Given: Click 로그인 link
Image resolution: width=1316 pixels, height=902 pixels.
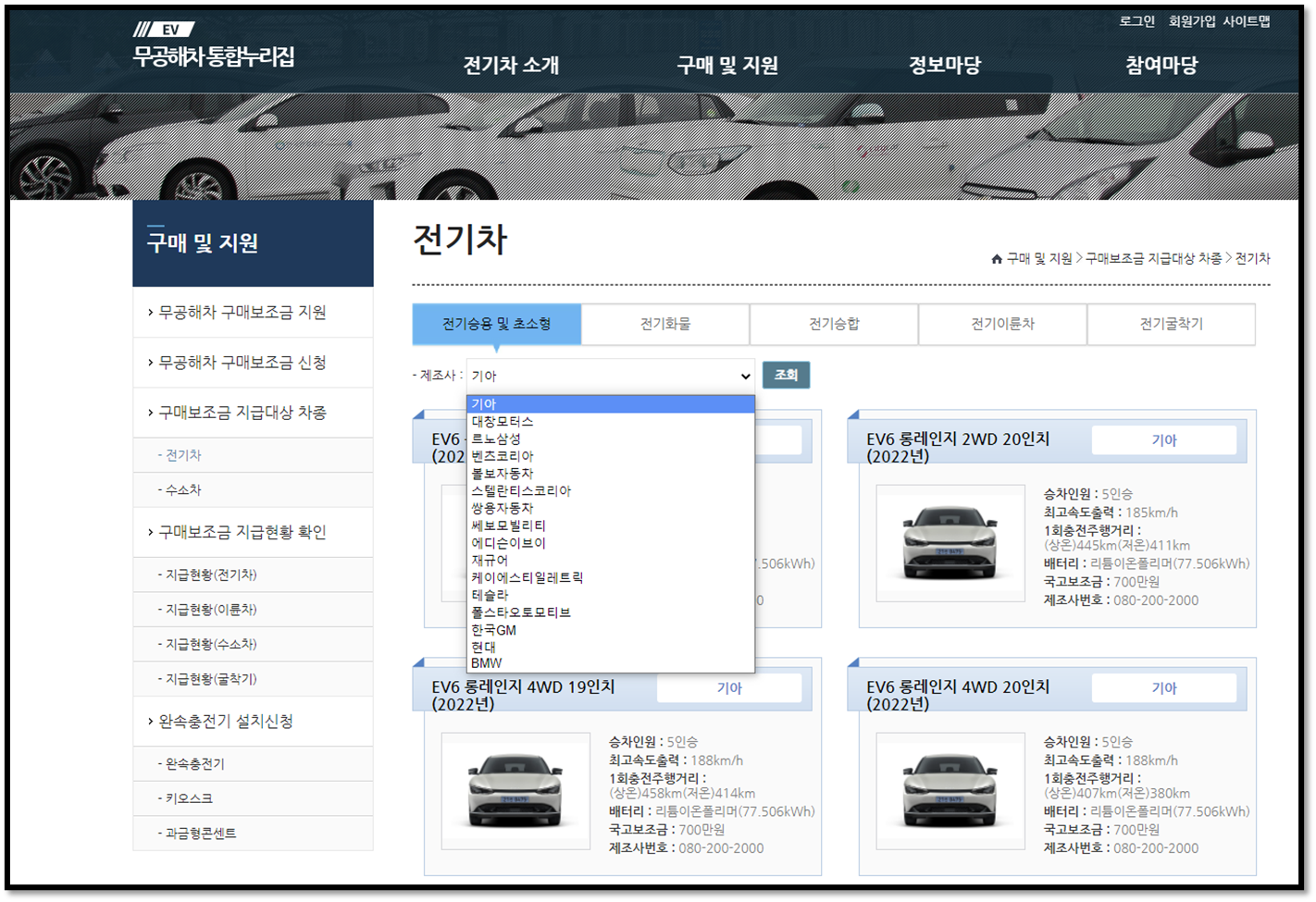Looking at the screenshot, I should [1137, 21].
